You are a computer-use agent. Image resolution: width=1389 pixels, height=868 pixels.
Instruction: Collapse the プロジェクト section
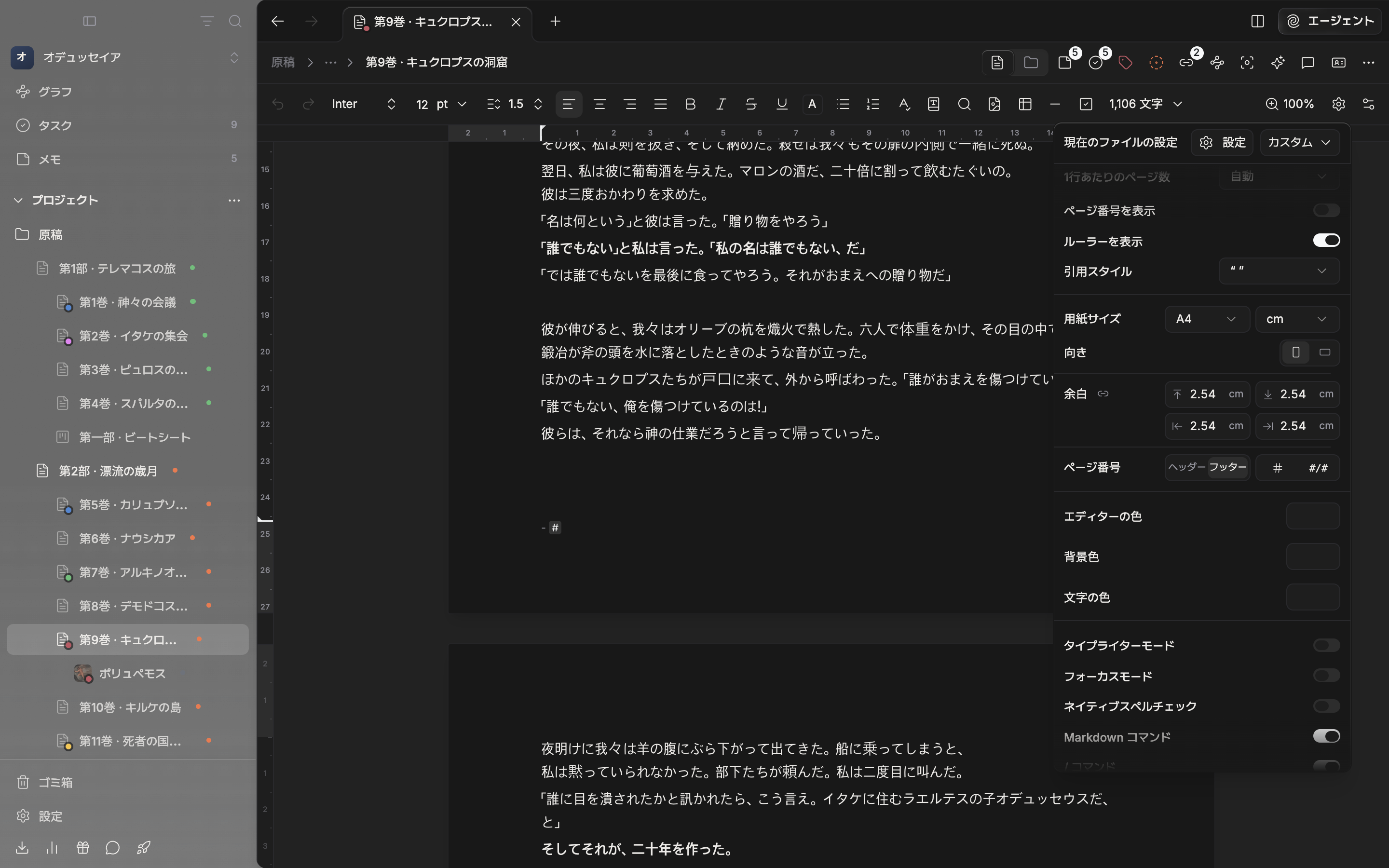[18, 200]
